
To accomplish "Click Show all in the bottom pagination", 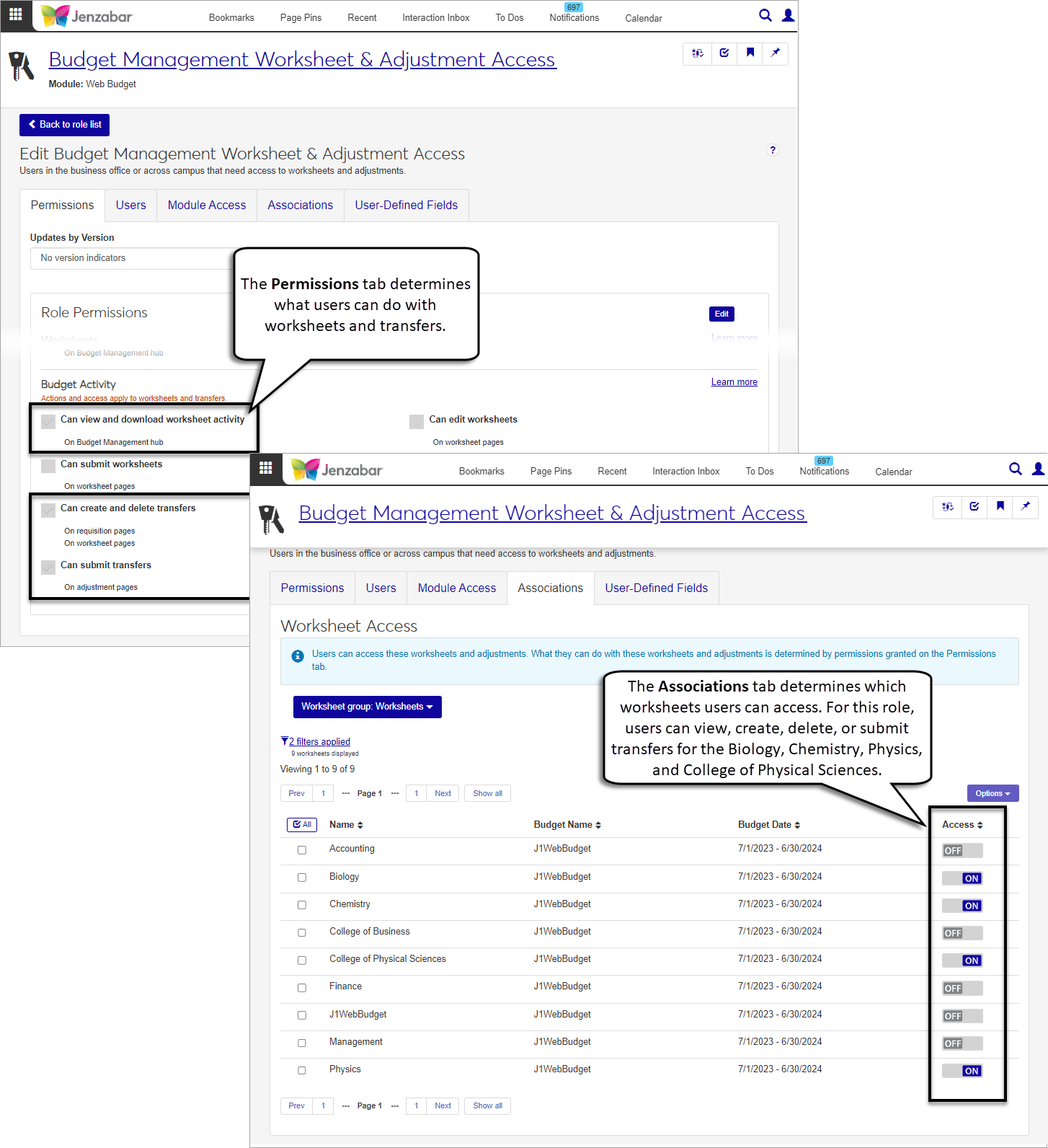I will pos(488,1105).
